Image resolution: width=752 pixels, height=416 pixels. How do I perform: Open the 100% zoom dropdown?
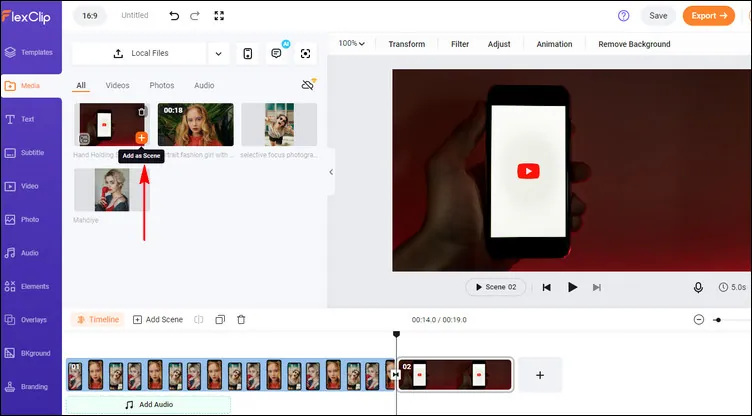[x=352, y=44]
